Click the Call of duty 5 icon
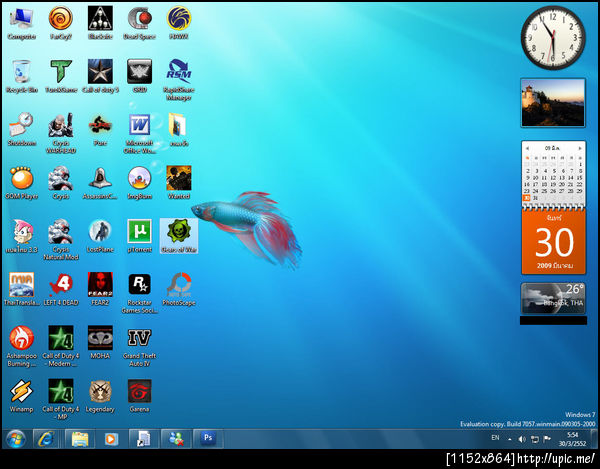 (x=100, y=76)
